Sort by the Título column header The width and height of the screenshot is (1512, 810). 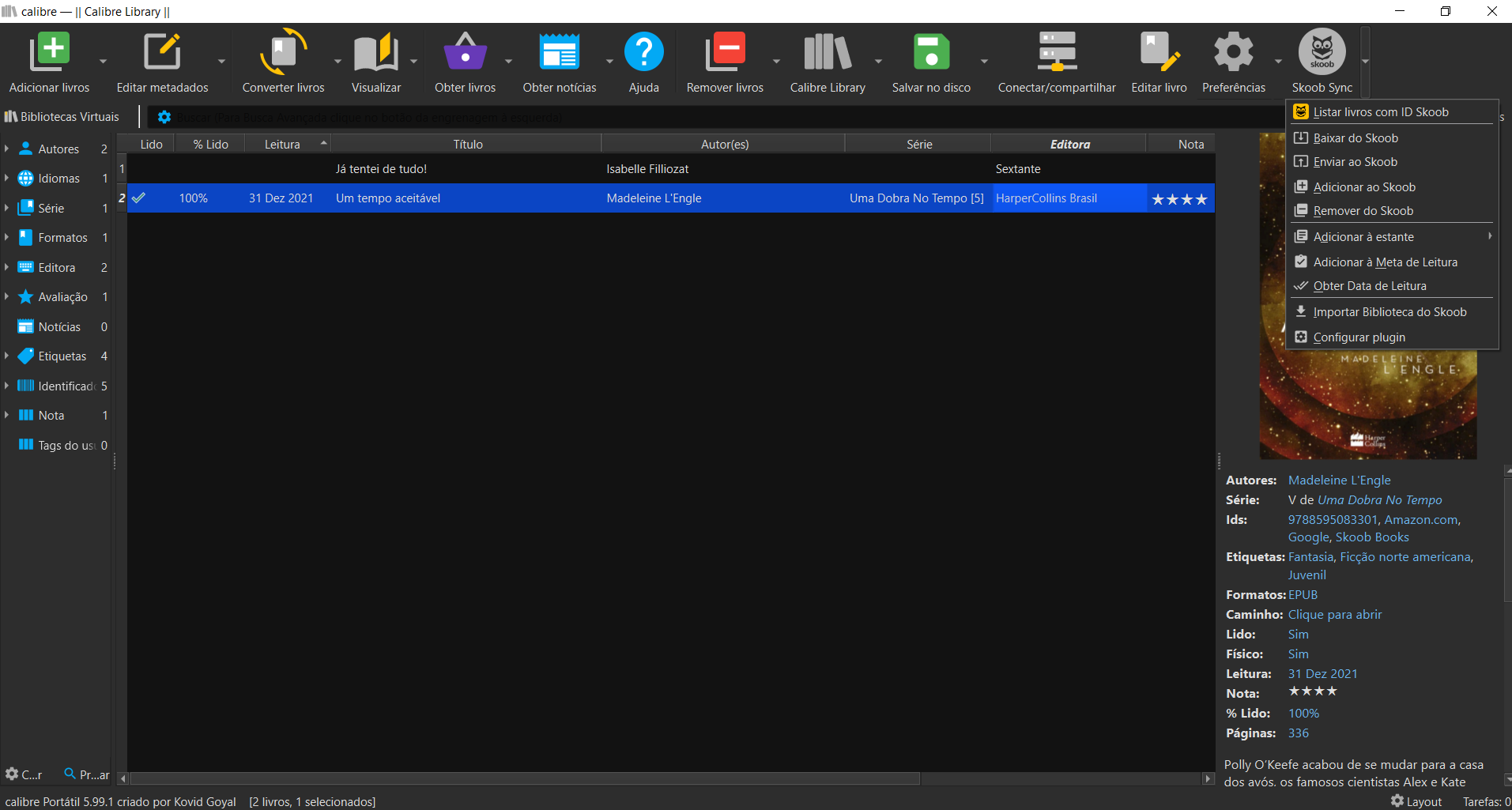pyautogui.click(x=467, y=144)
